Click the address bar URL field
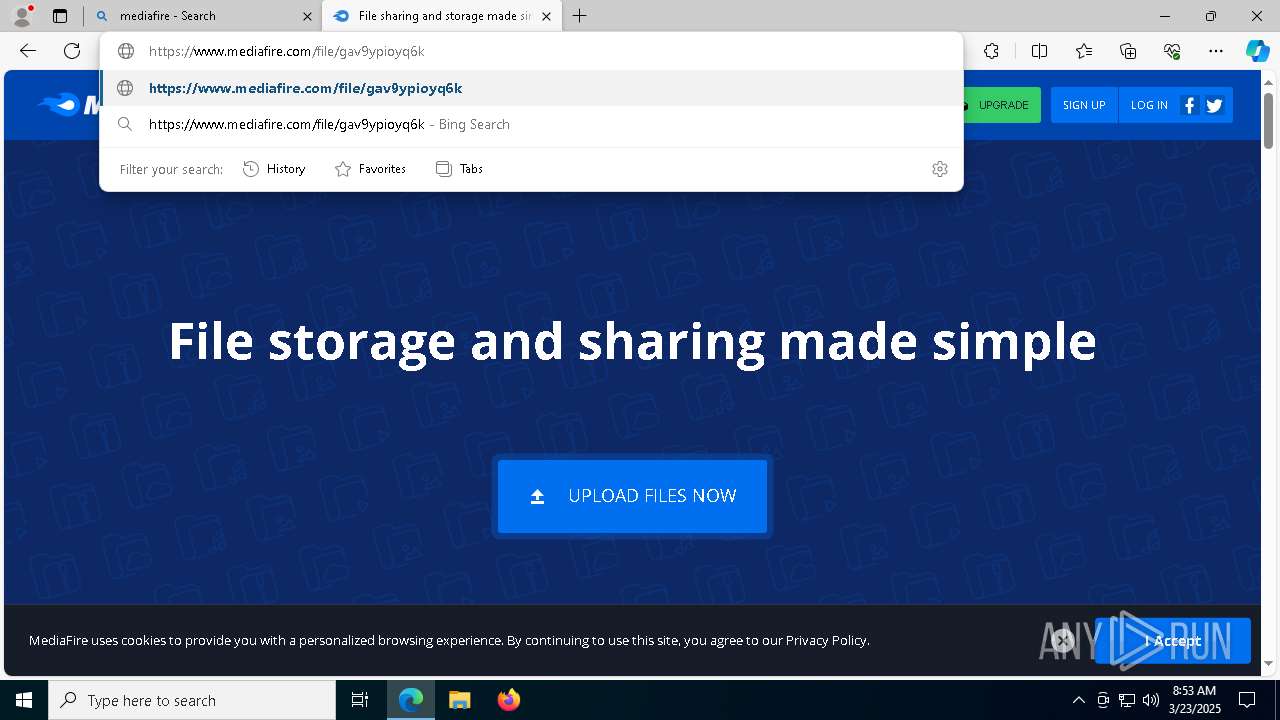This screenshot has width=1280, height=720. click(x=531, y=51)
